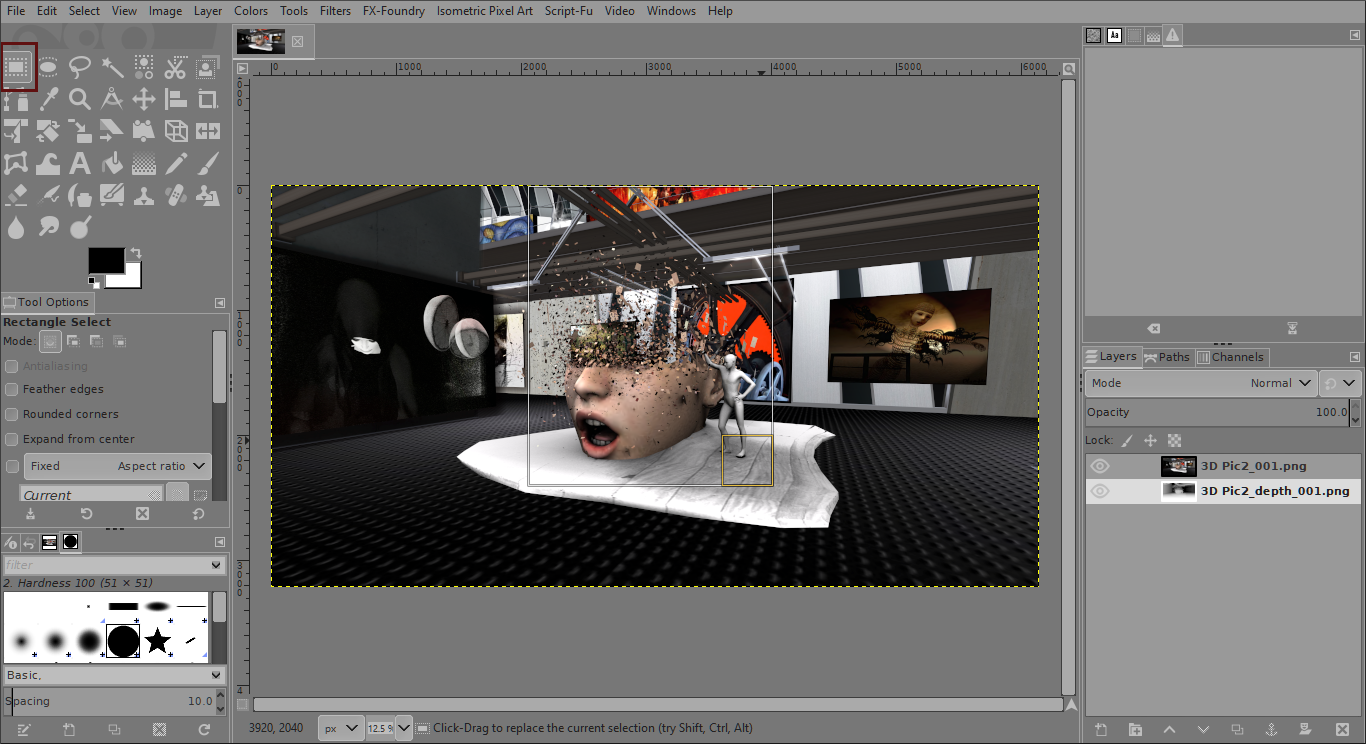Select the Eraser tool

point(16,195)
